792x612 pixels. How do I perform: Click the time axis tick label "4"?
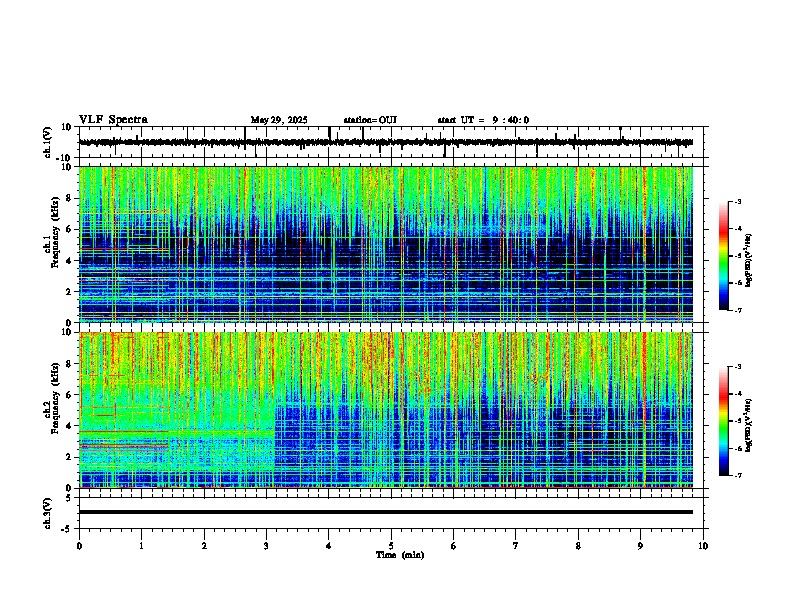(329, 546)
